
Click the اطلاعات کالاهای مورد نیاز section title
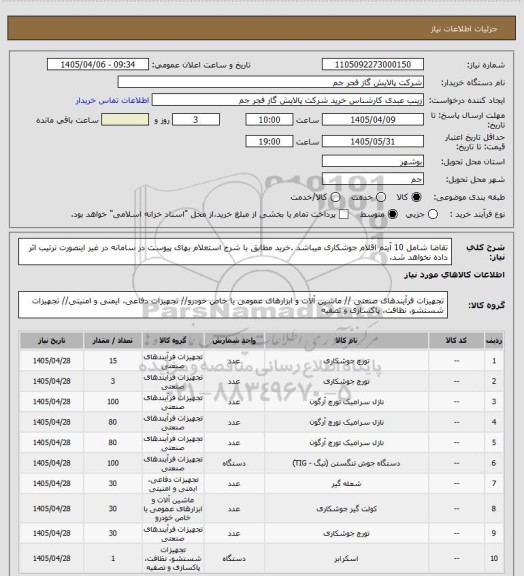(x=454, y=275)
